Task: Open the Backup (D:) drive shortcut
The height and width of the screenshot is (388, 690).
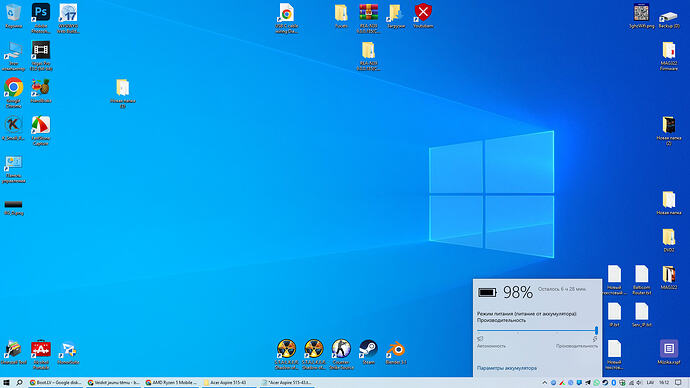Action: (668, 18)
